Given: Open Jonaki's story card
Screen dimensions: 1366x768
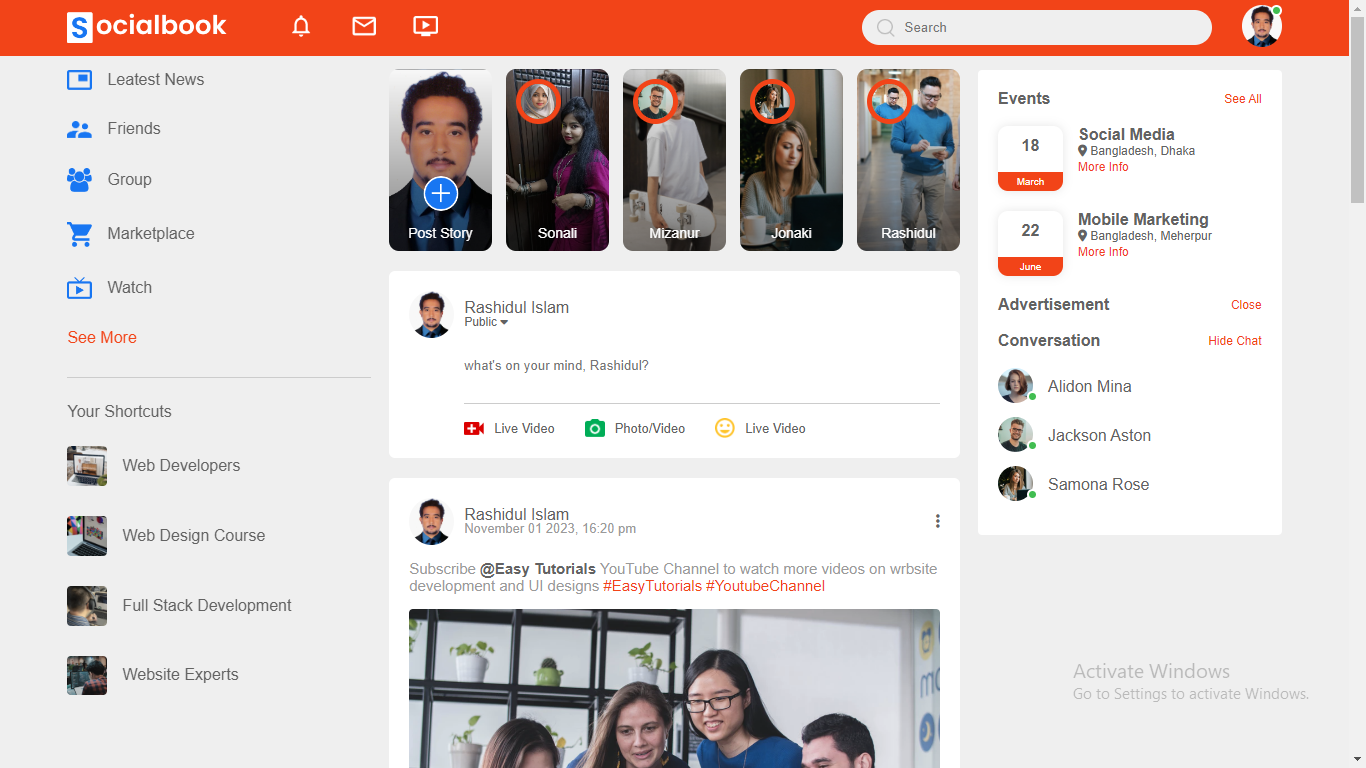Looking at the screenshot, I should [791, 160].
